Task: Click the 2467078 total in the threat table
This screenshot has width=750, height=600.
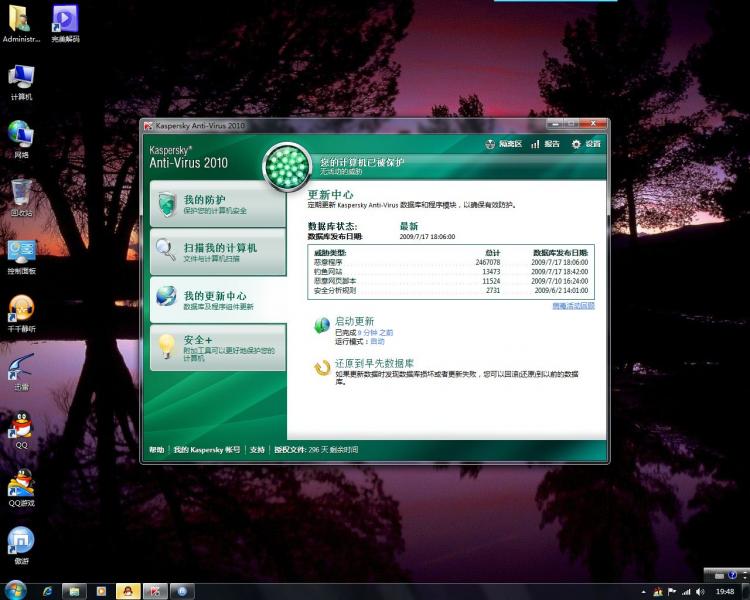Action: [x=487, y=262]
